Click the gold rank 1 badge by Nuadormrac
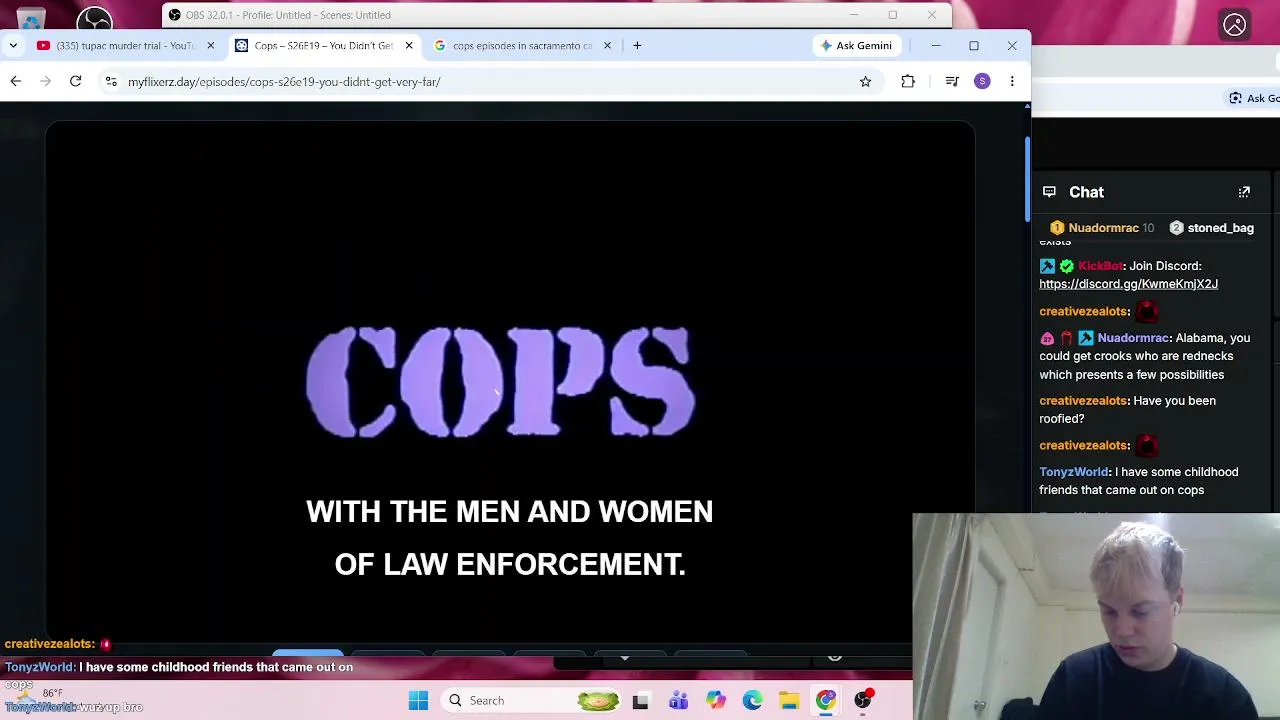Screen dimensions: 1280x720 [1057, 228]
